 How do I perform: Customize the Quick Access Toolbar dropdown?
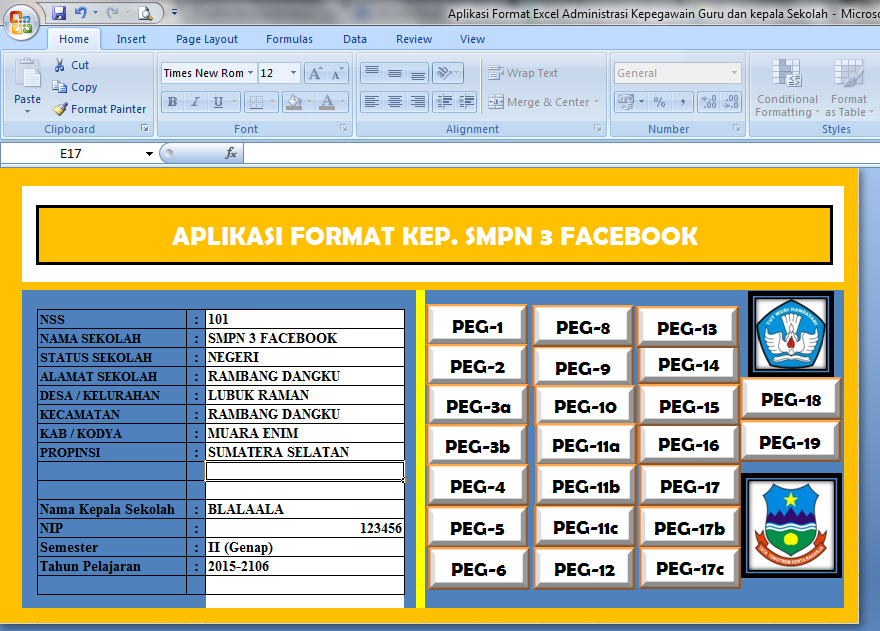click(x=175, y=12)
